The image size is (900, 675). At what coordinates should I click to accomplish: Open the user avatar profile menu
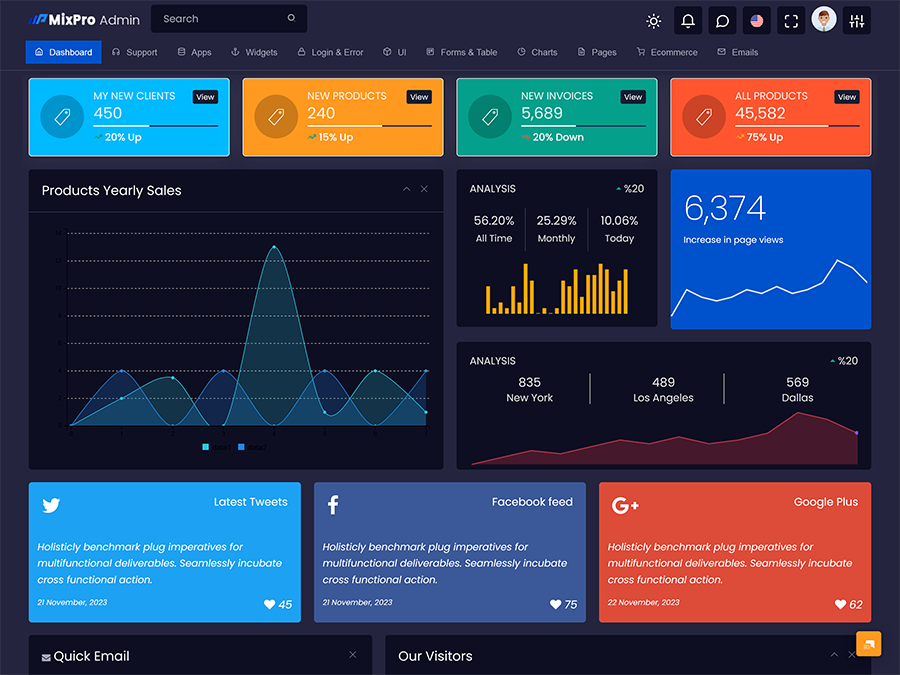(824, 20)
